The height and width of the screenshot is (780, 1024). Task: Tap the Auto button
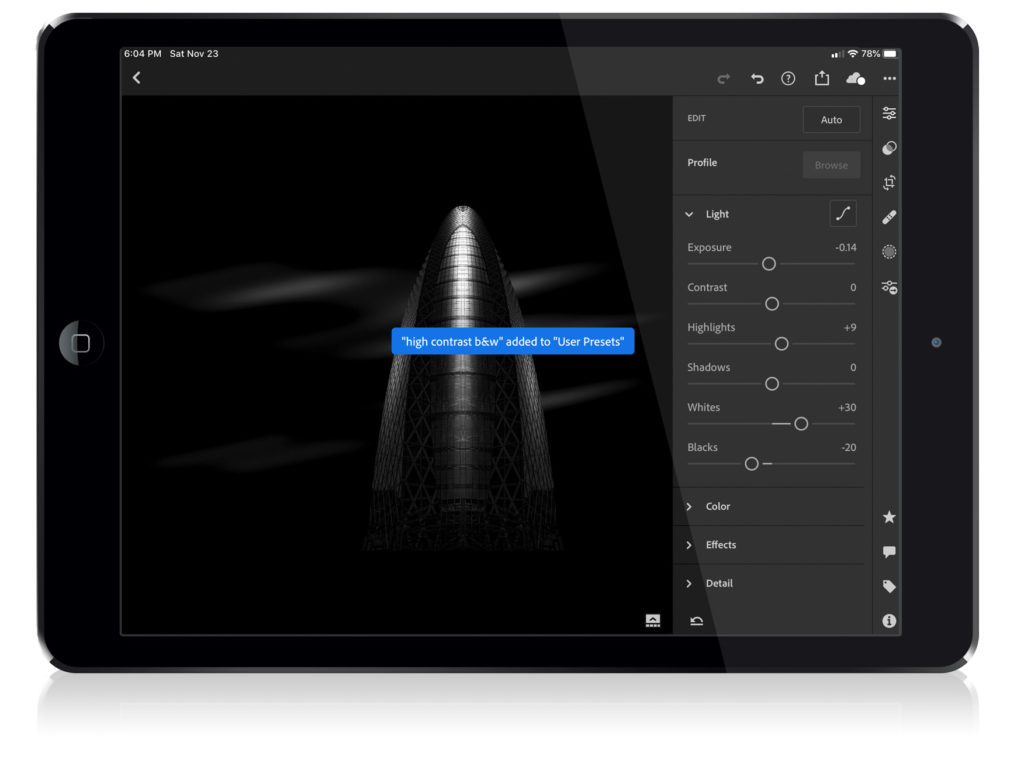(x=831, y=120)
